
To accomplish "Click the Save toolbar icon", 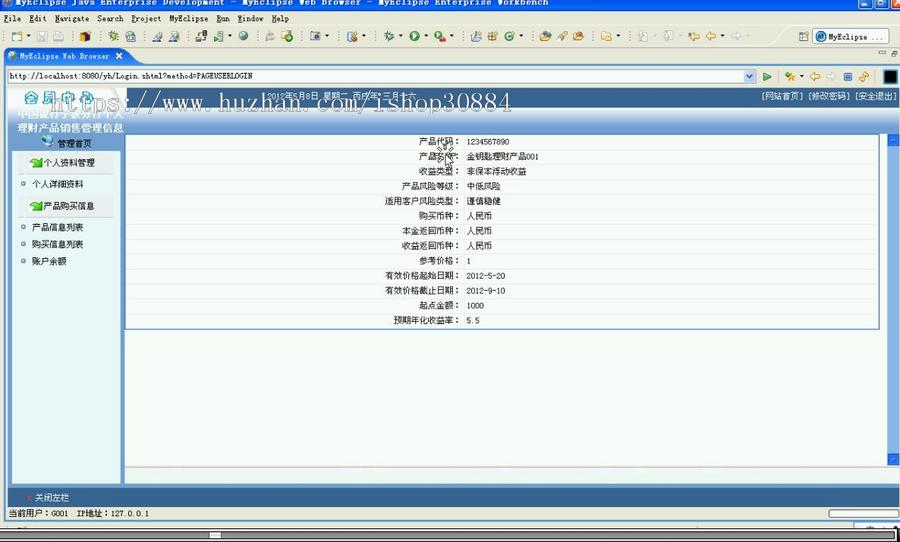I will click(42, 36).
